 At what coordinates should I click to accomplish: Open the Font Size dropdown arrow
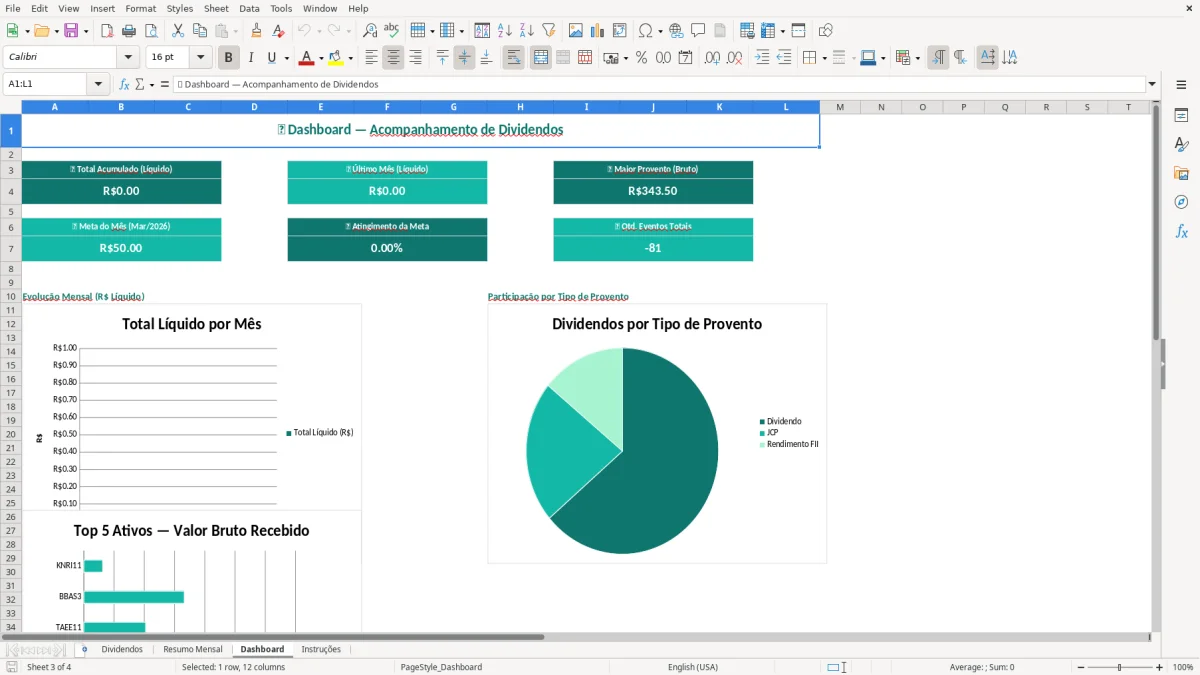201,58
